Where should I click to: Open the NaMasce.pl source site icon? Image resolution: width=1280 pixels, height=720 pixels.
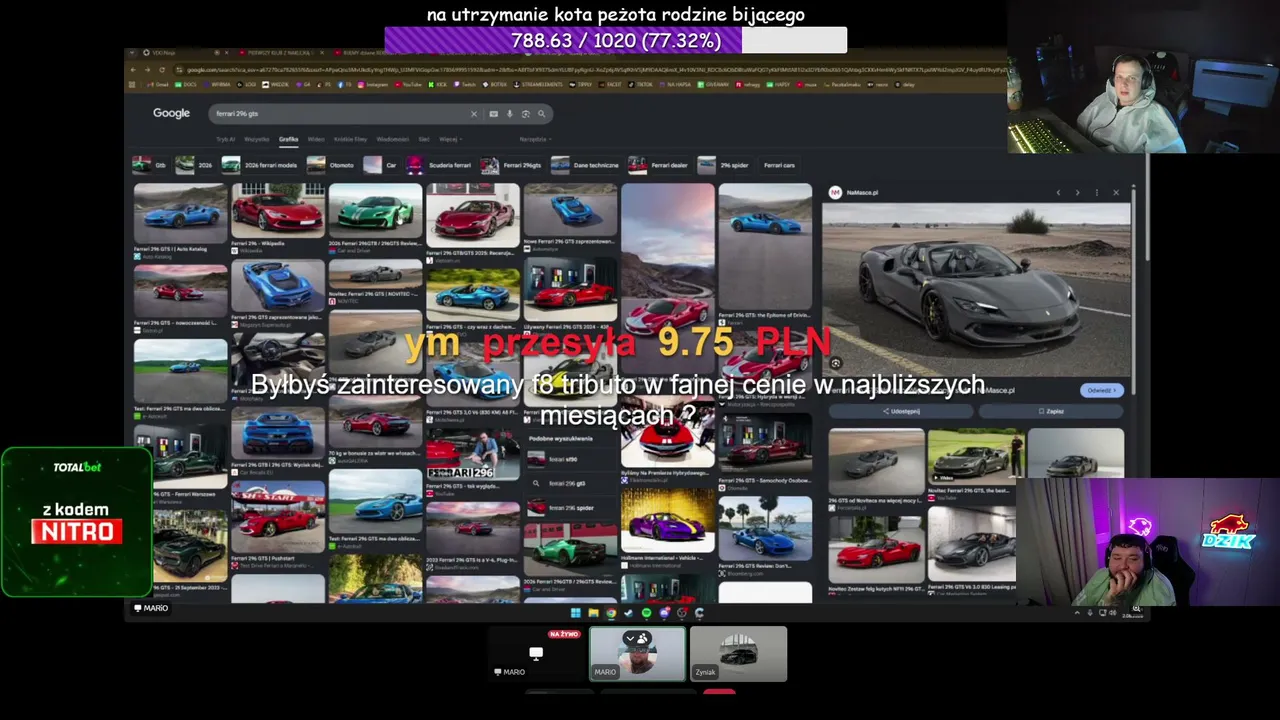coord(835,192)
